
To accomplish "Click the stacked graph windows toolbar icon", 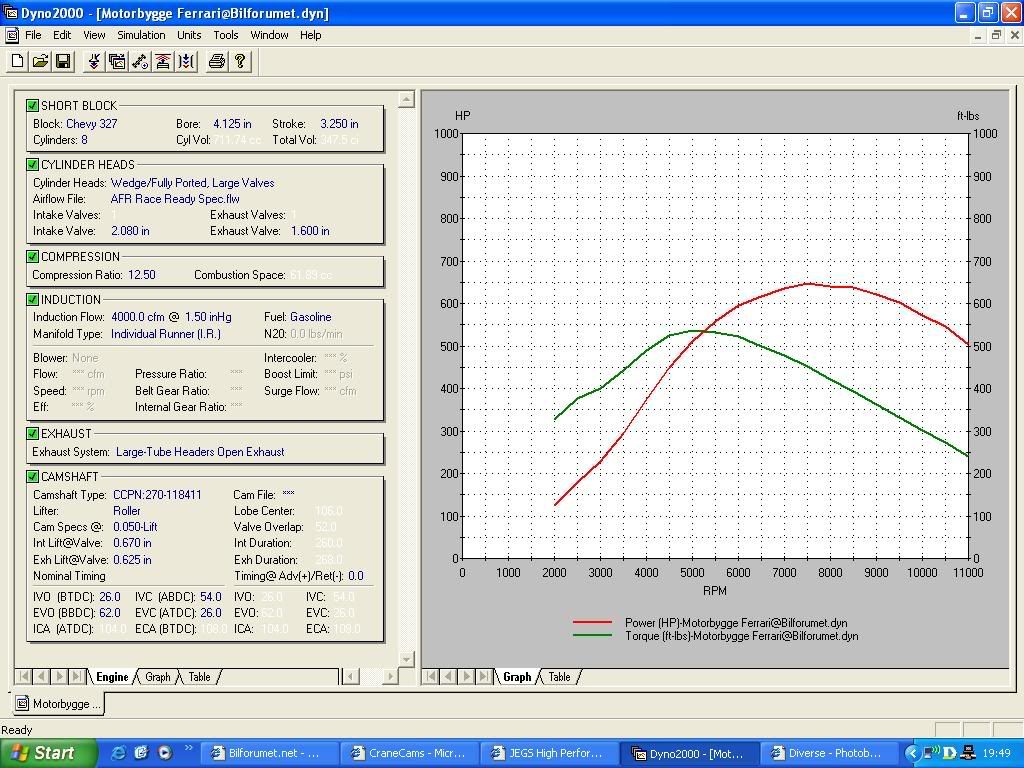I will coord(117,61).
